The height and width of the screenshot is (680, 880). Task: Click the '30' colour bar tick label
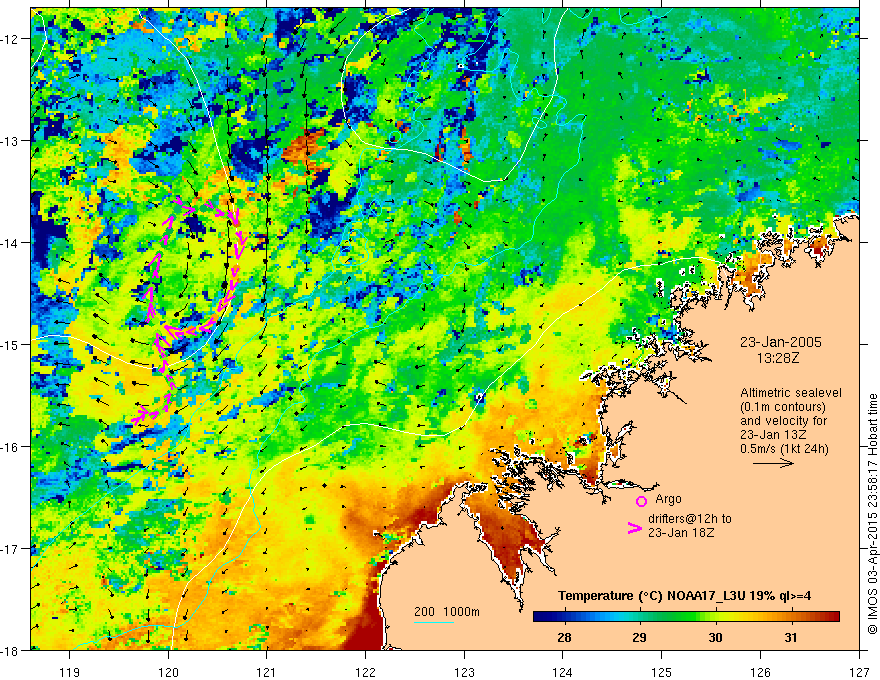pos(715,638)
